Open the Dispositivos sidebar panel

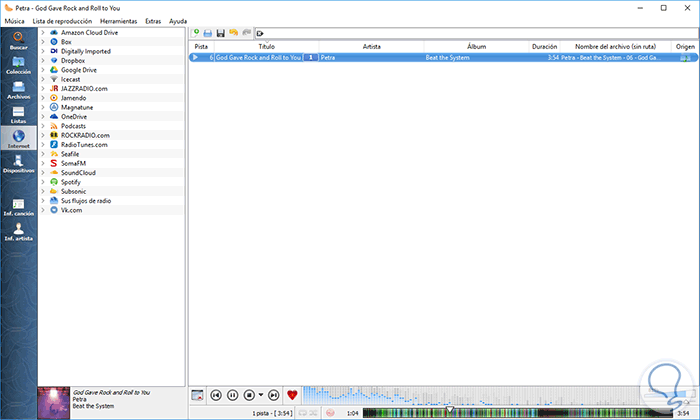19,163
